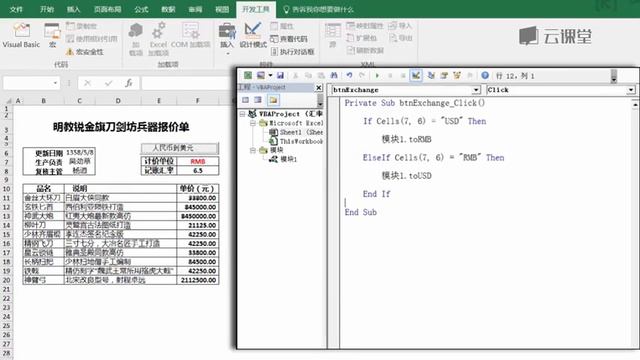Open the 宏 (Macros) button

click(52, 36)
